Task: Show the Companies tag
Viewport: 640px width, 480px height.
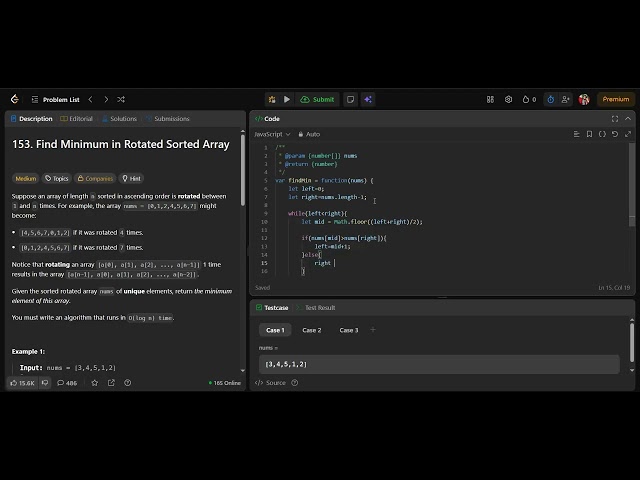Action: 95,178
